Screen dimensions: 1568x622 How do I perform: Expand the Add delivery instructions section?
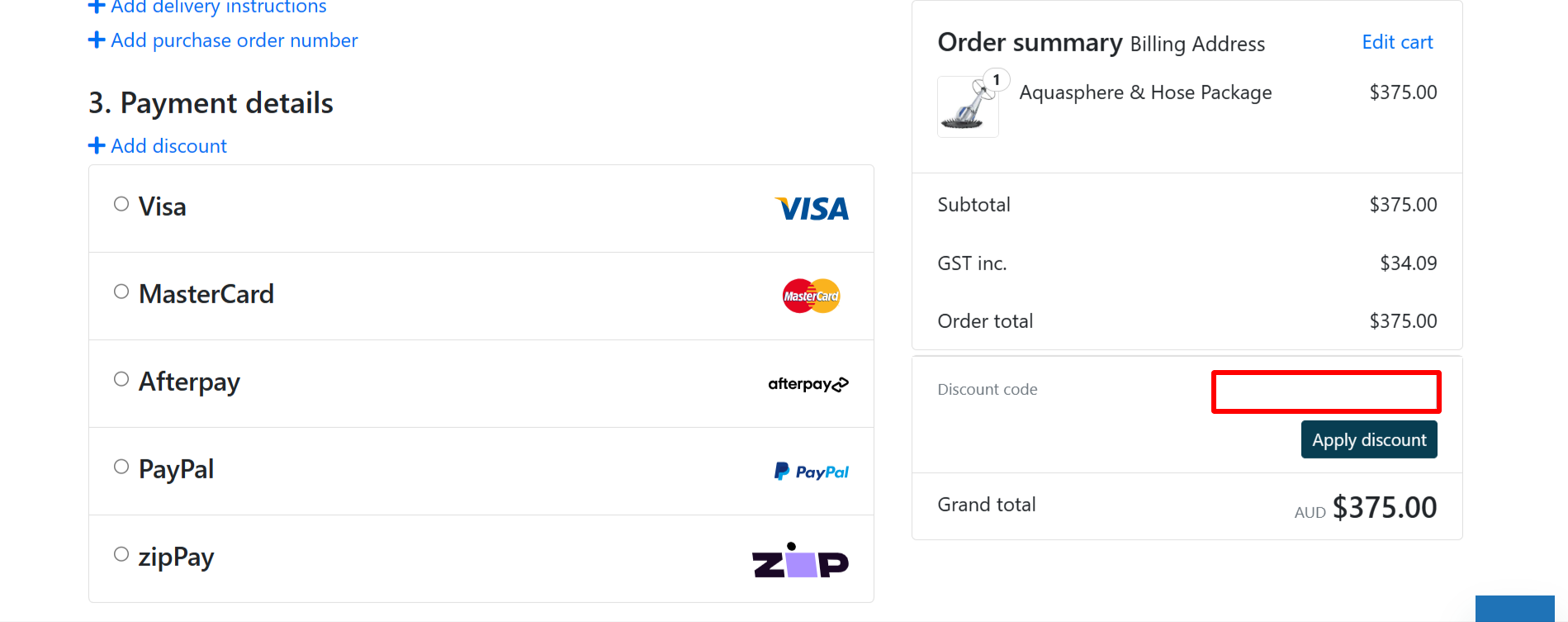pos(219,7)
